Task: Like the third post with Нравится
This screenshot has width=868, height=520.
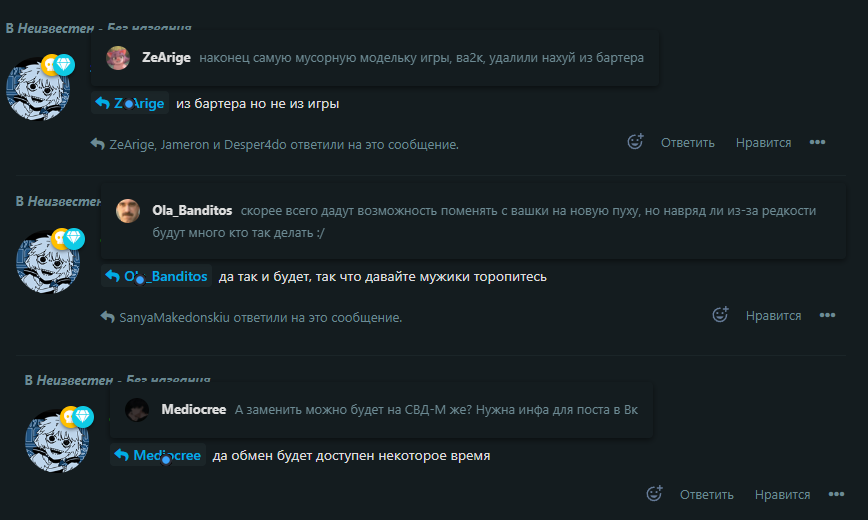Action: (x=782, y=495)
